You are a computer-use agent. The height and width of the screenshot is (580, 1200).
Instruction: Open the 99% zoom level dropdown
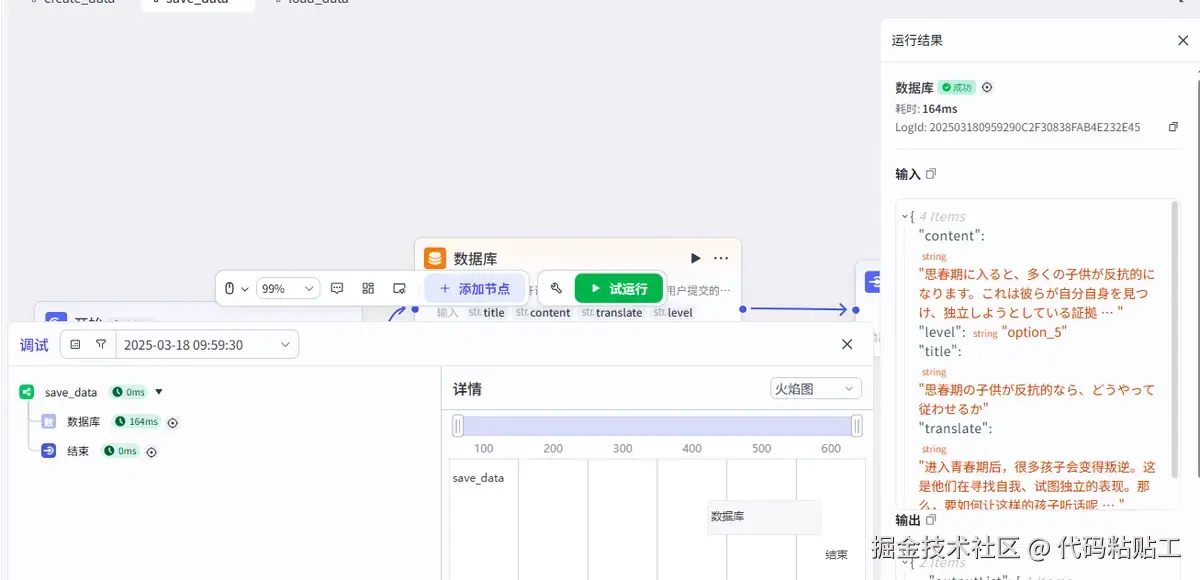point(288,288)
